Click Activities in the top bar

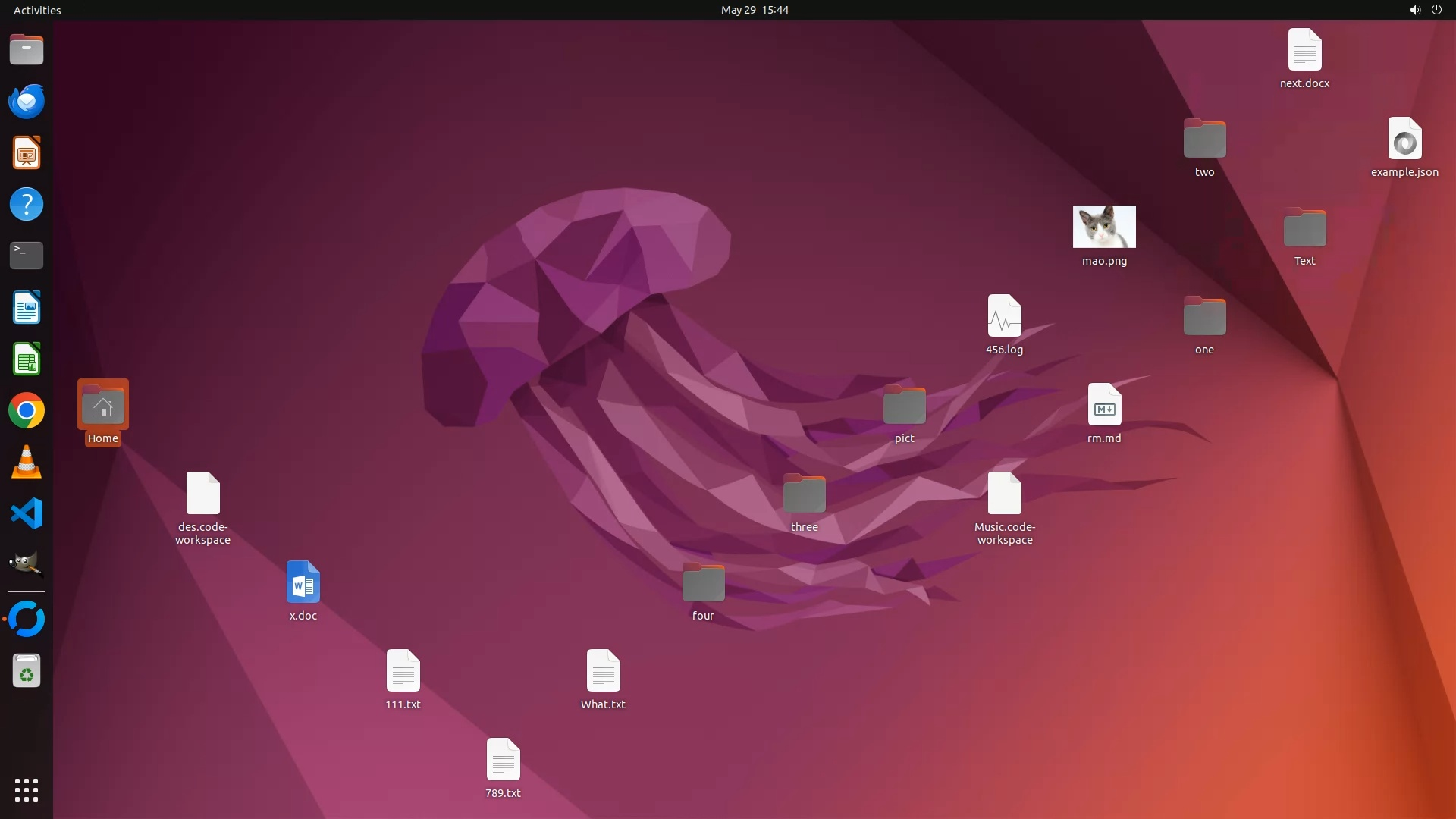point(37,10)
